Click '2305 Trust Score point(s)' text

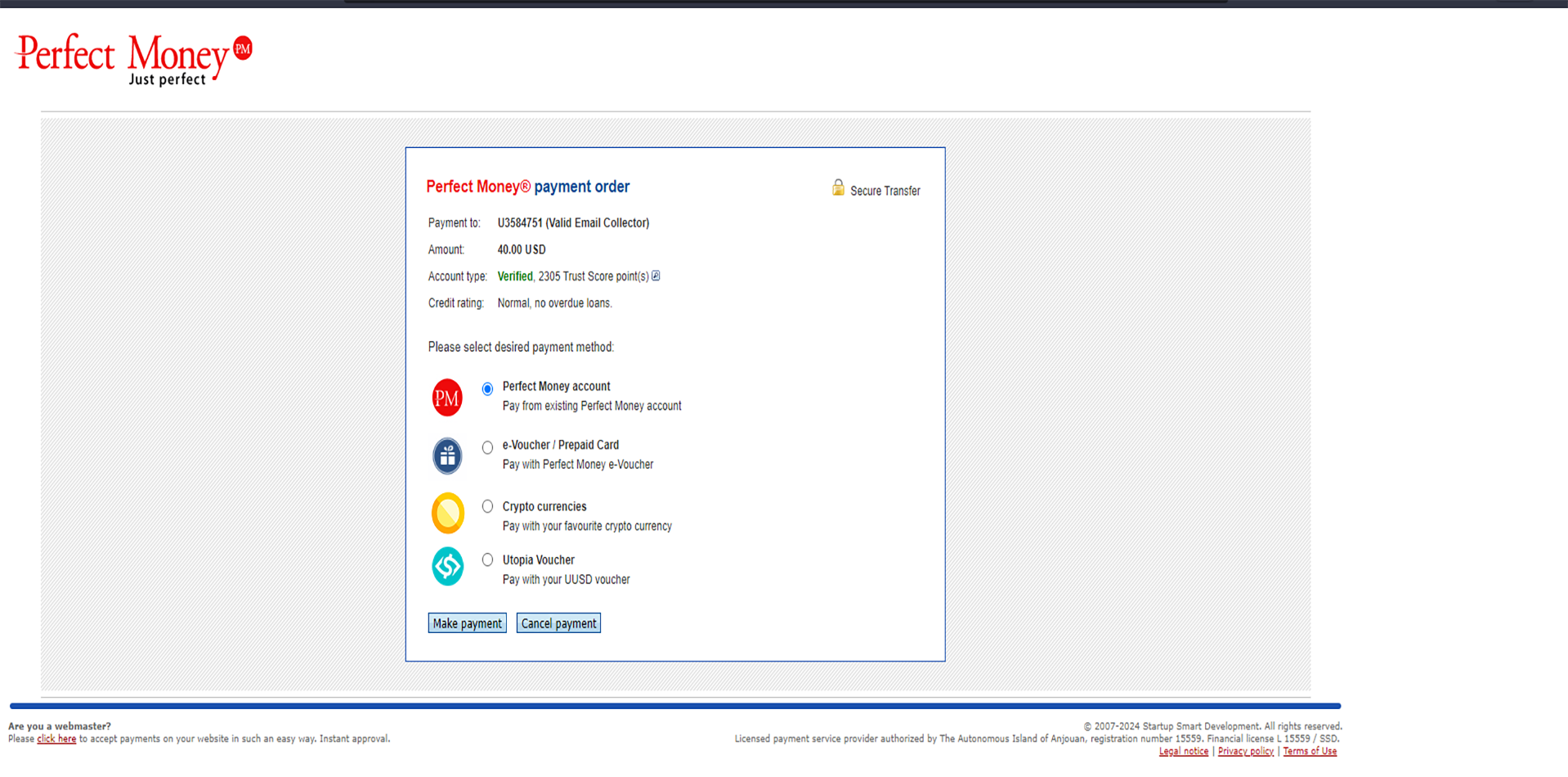coord(594,276)
